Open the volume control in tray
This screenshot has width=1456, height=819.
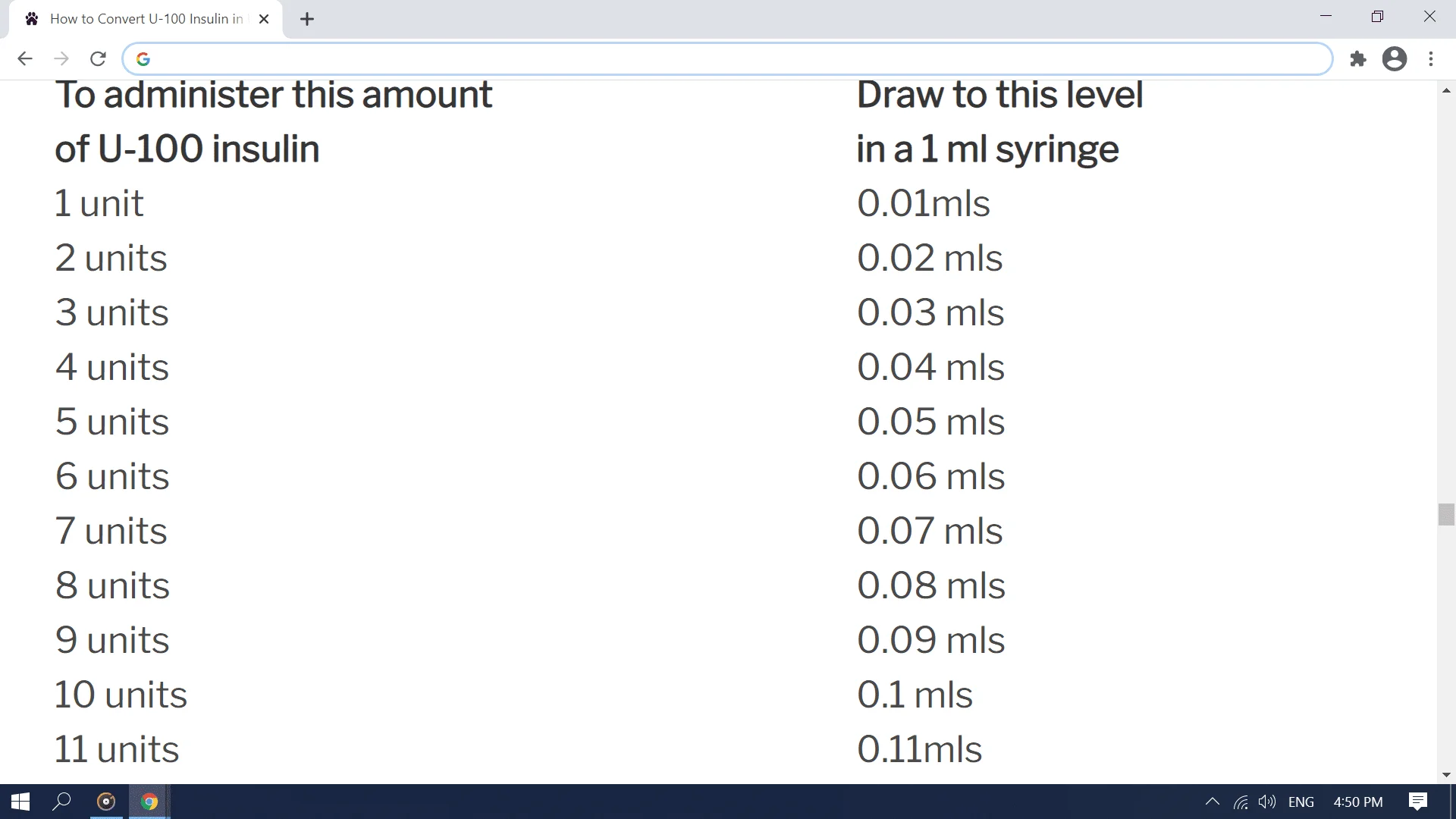coord(1267,802)
